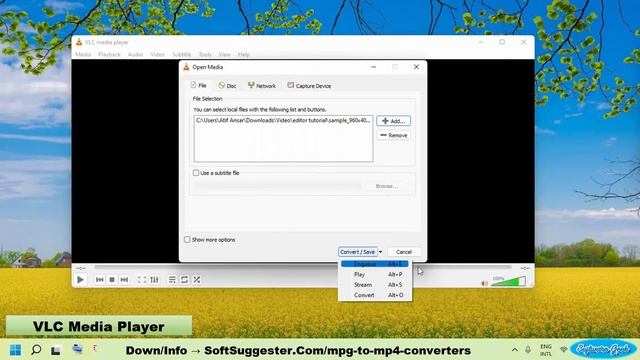Screen dimensions: 640x360
Task: Click the ENG INTL language indicator
Action: click(546, 350)
